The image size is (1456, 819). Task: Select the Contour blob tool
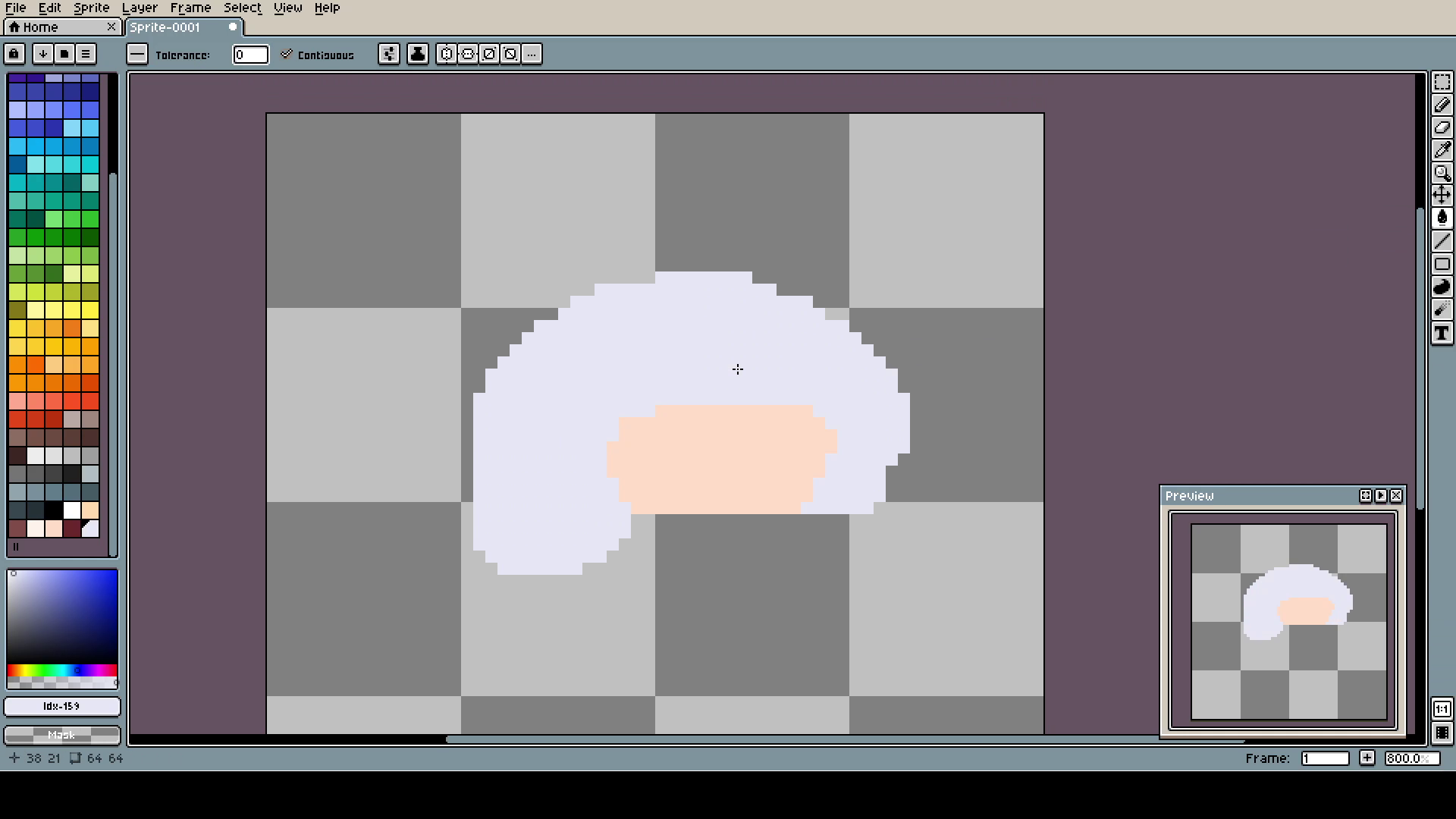tap(1442, 287)
